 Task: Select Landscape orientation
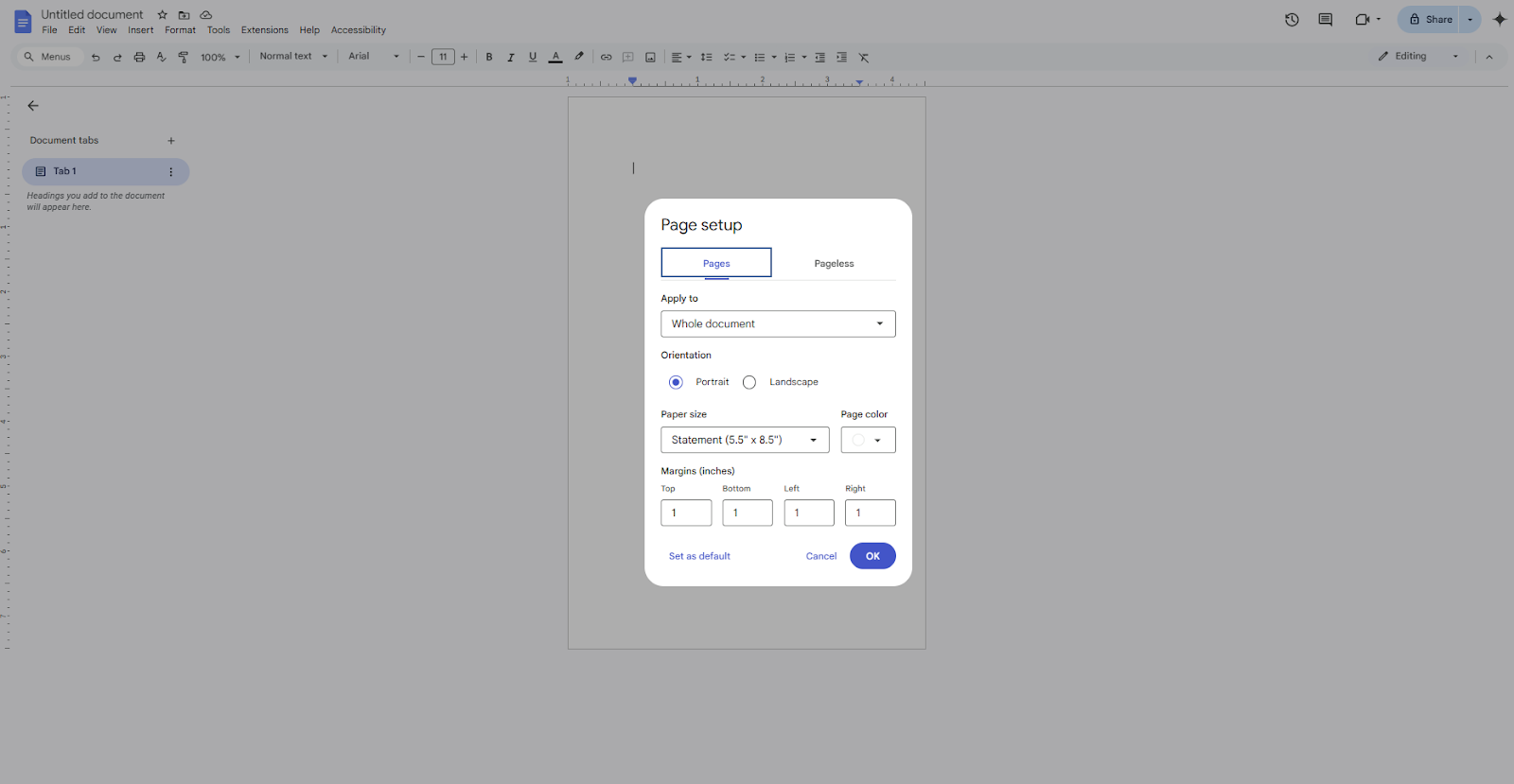[x=749, y=382]
